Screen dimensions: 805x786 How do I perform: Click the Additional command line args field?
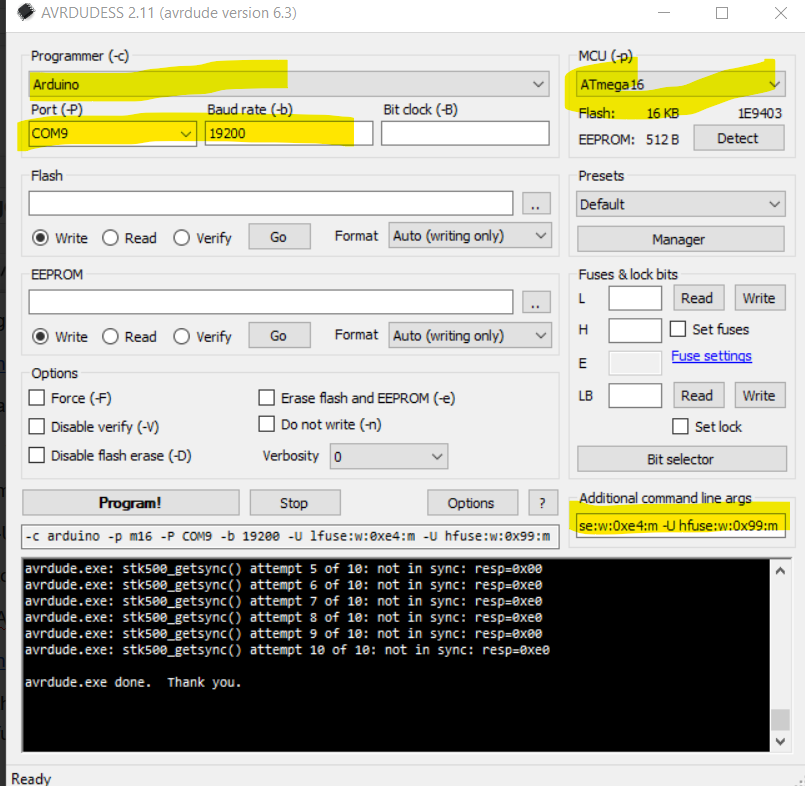point(680,525)
